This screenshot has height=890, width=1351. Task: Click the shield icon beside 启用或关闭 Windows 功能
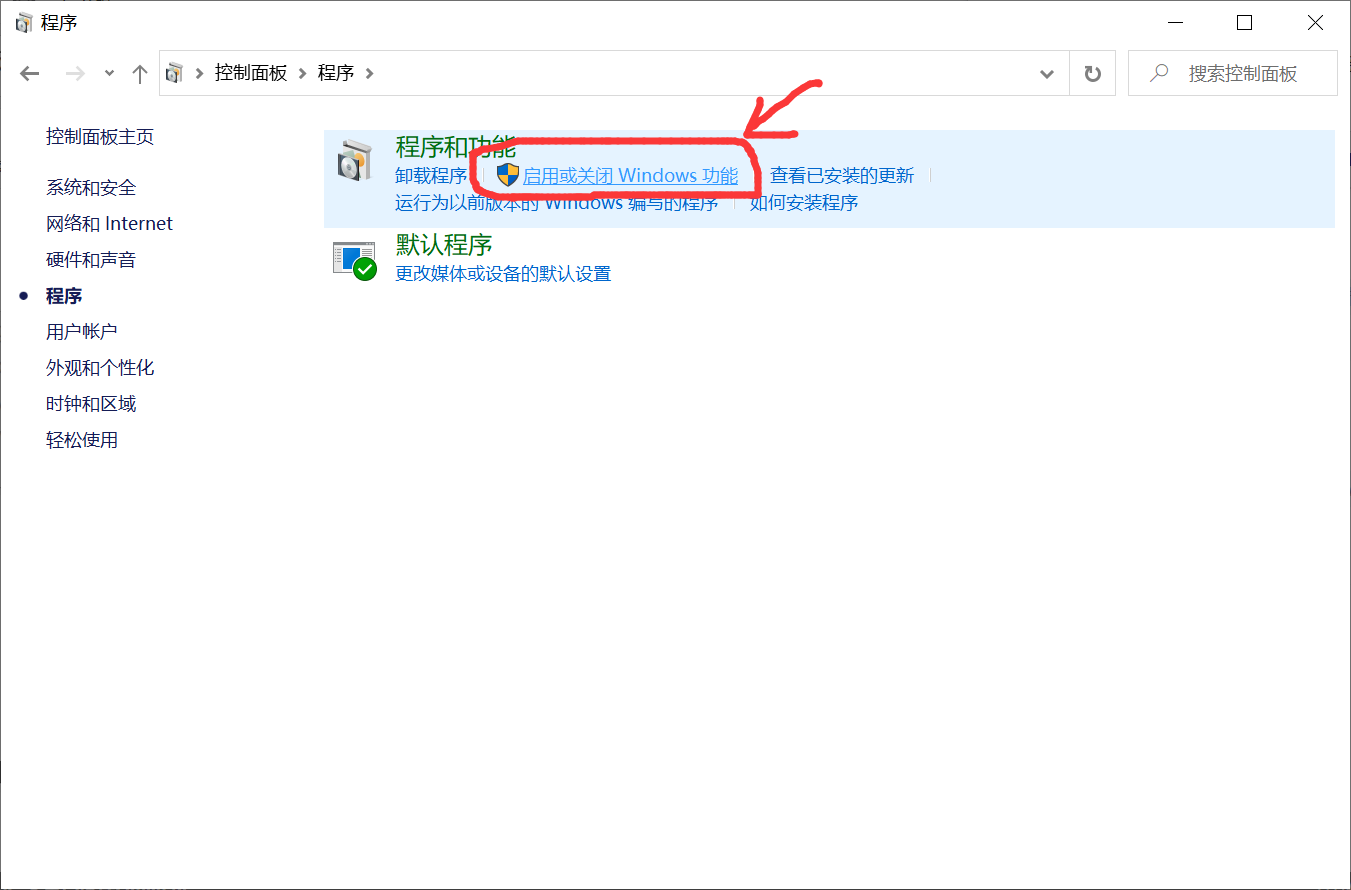click(x=508, y=176)
